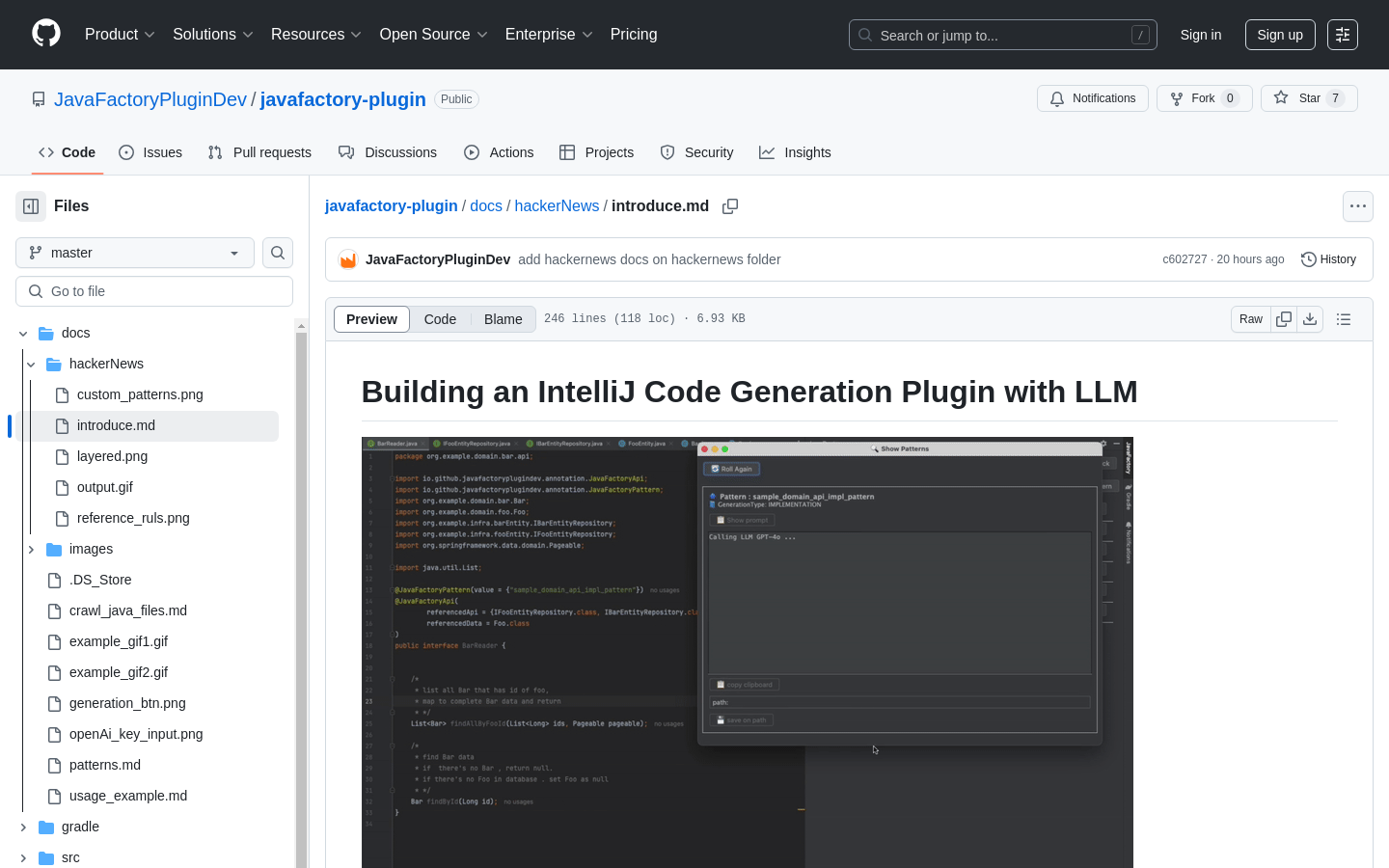The image size is (1389, 868).
Task: Expand the src folder chevron
Action: coord(23,857)
